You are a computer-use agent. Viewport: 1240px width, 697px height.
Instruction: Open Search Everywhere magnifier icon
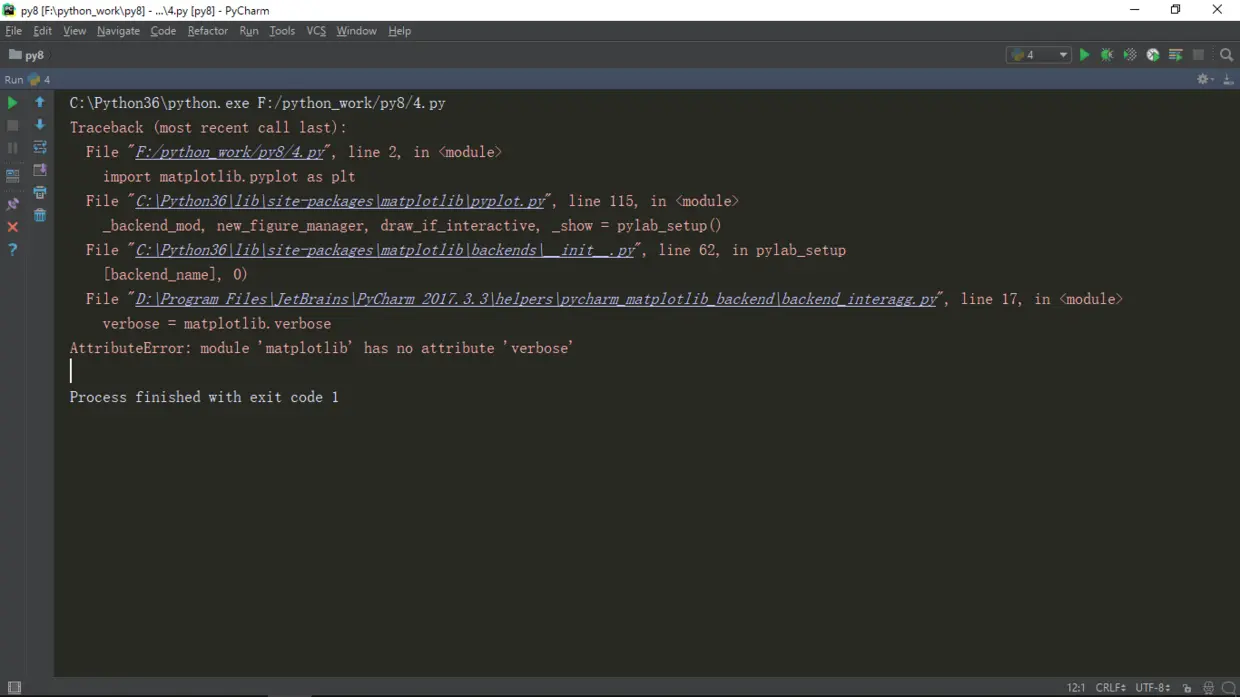(x=1226, y=55)
